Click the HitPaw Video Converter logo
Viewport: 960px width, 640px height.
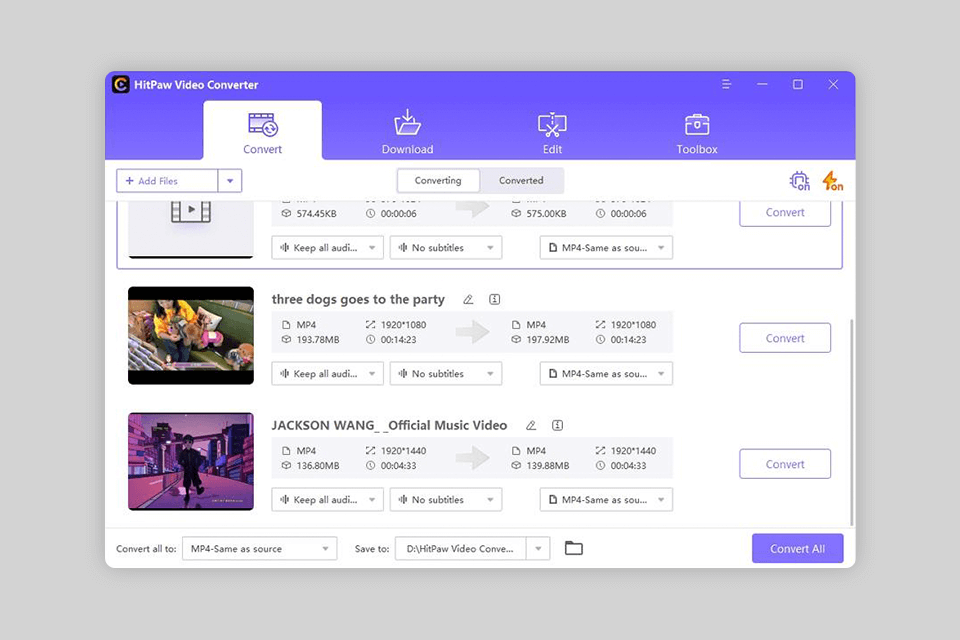pos(120,85)
